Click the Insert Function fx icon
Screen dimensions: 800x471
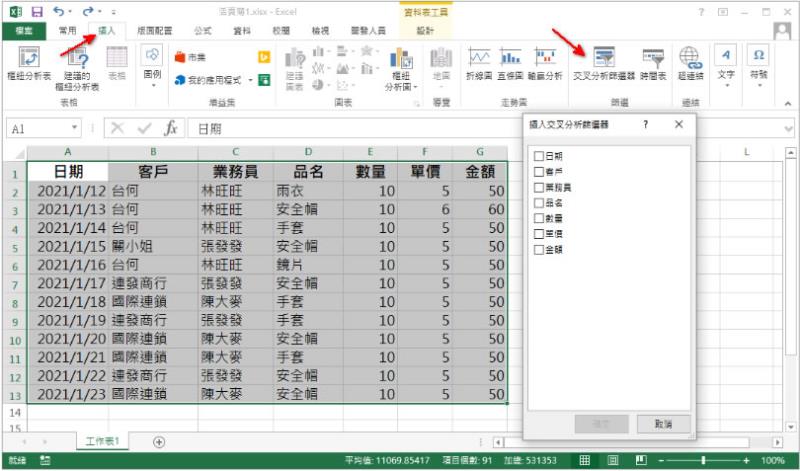[170, 128]
